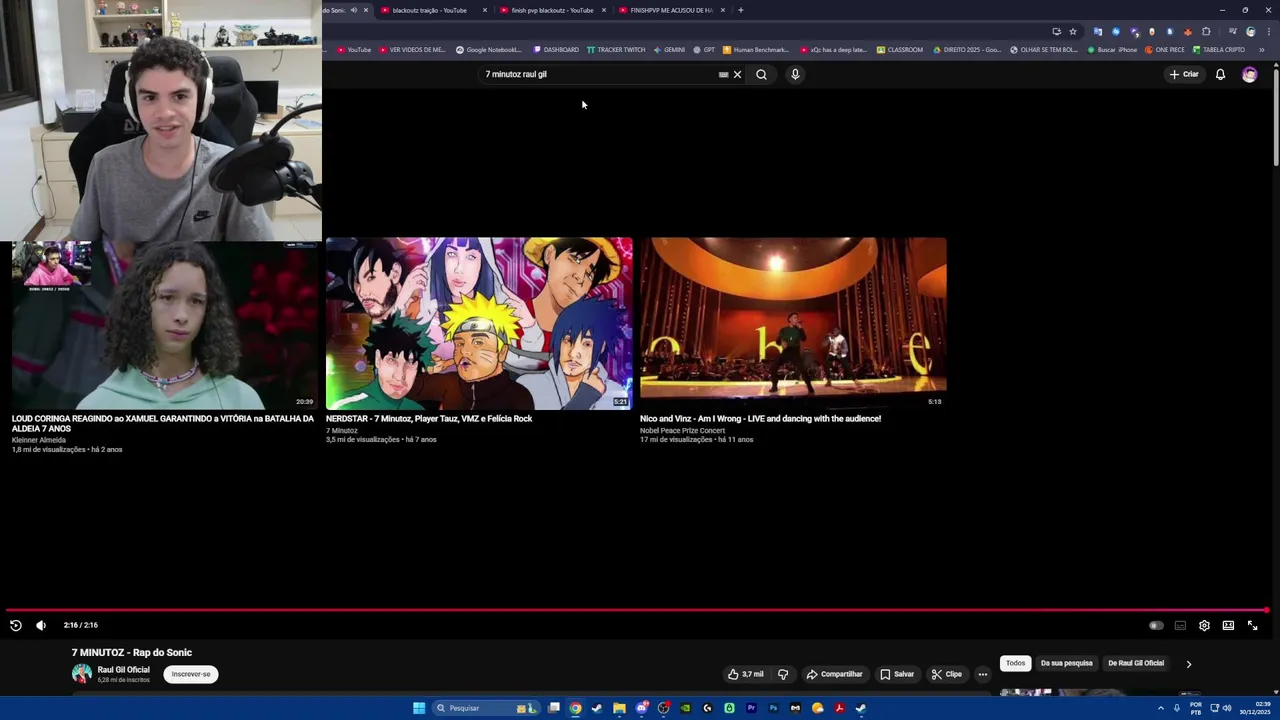Show more bookmarks with the chevron
Image resolution: width=1280 pixels, height=720 pixels.
click(x=1261, y=49)
